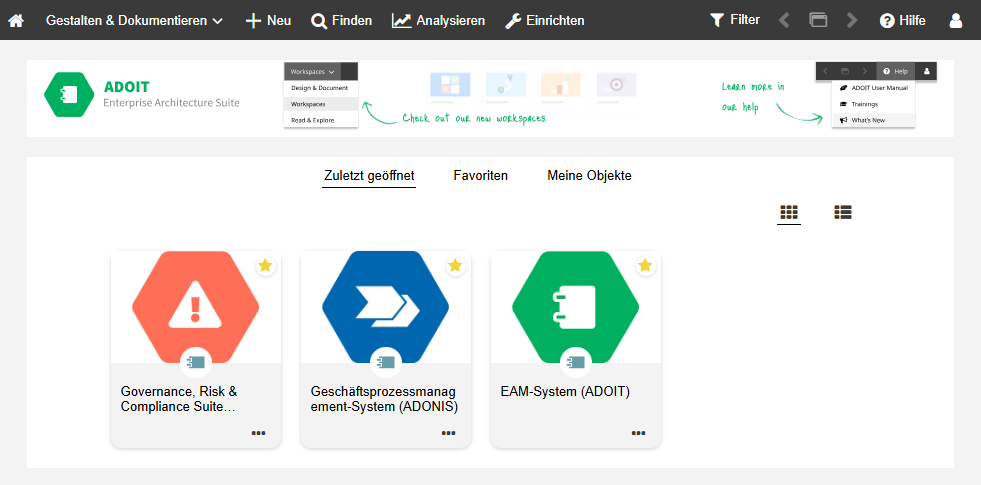Switch to list view layout
The height and width of the screenshot is (485, 981).
(x=843, y=212)
